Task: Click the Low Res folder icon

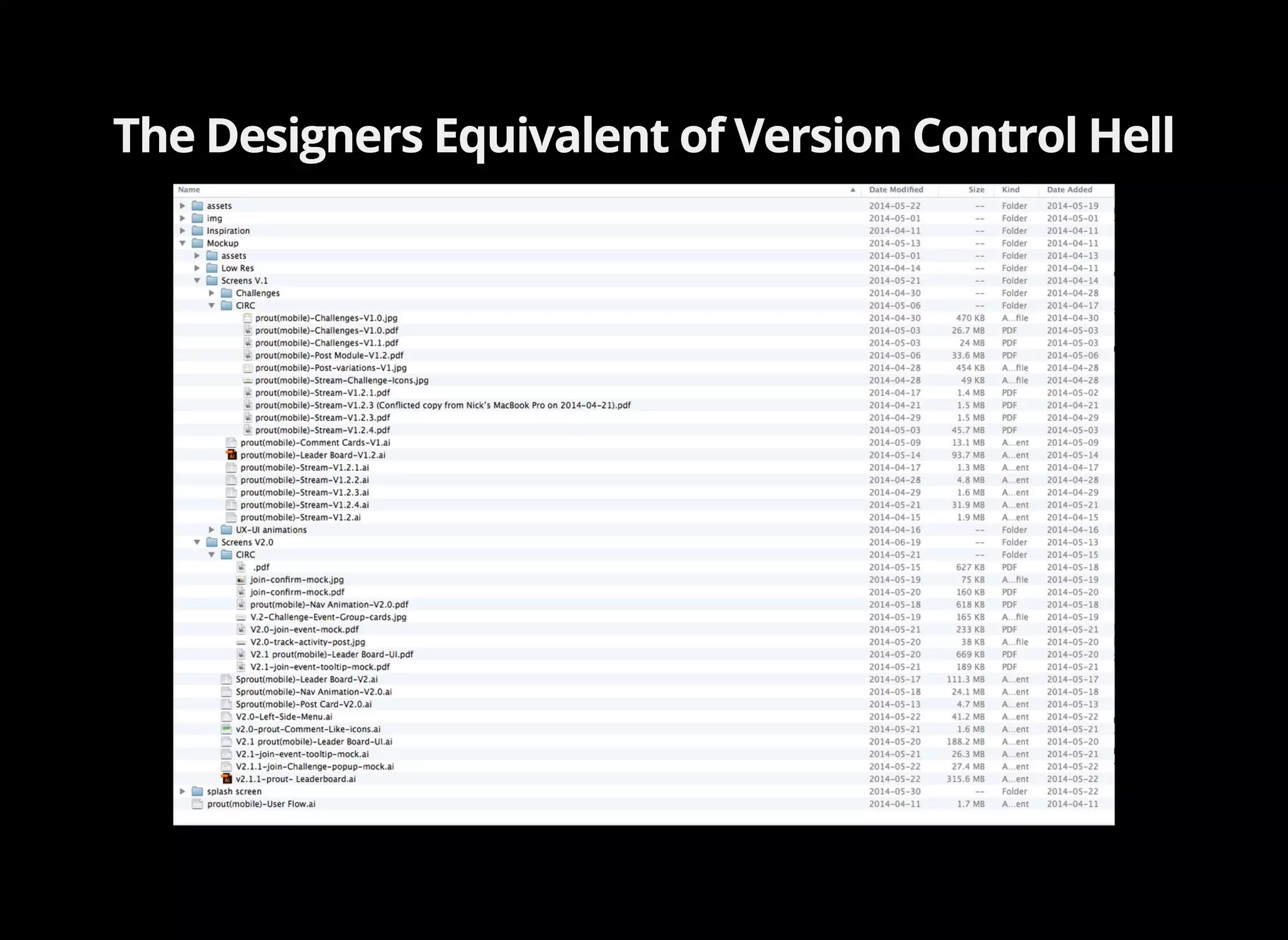Action: pyautogui.click(x=212, y=268)
